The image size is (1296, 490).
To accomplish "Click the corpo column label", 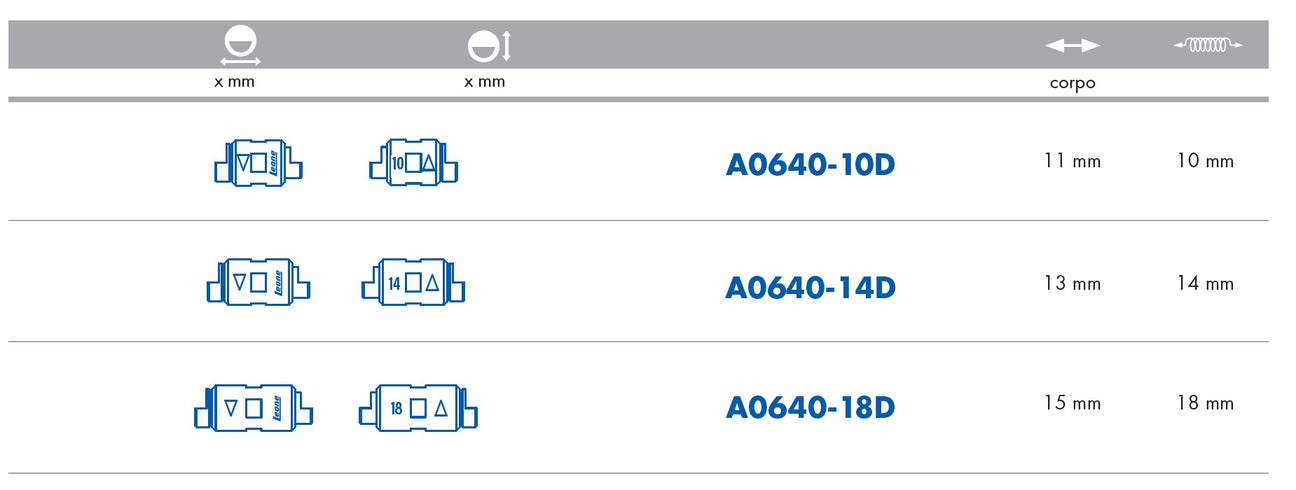I will pyautogui.click(x=1072, y=84).
